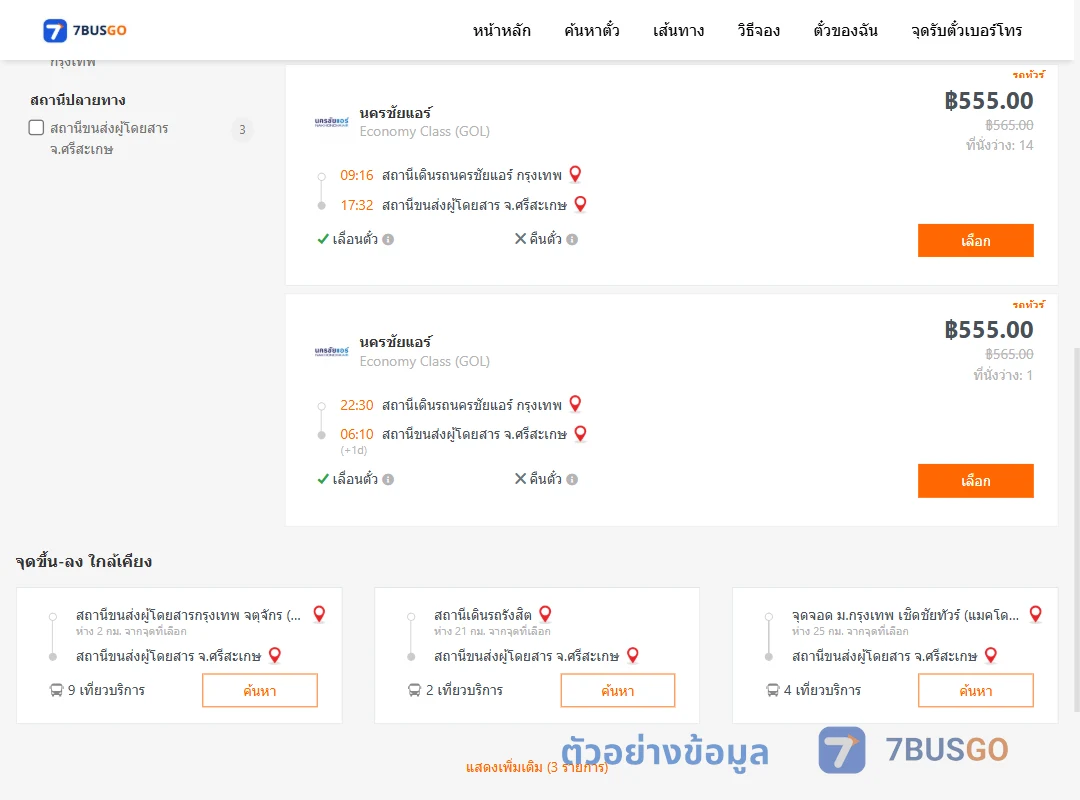This screenshot has width=1080, height=800.
Task: Click the 17:32 arrival time text
Action: [356, 205]
